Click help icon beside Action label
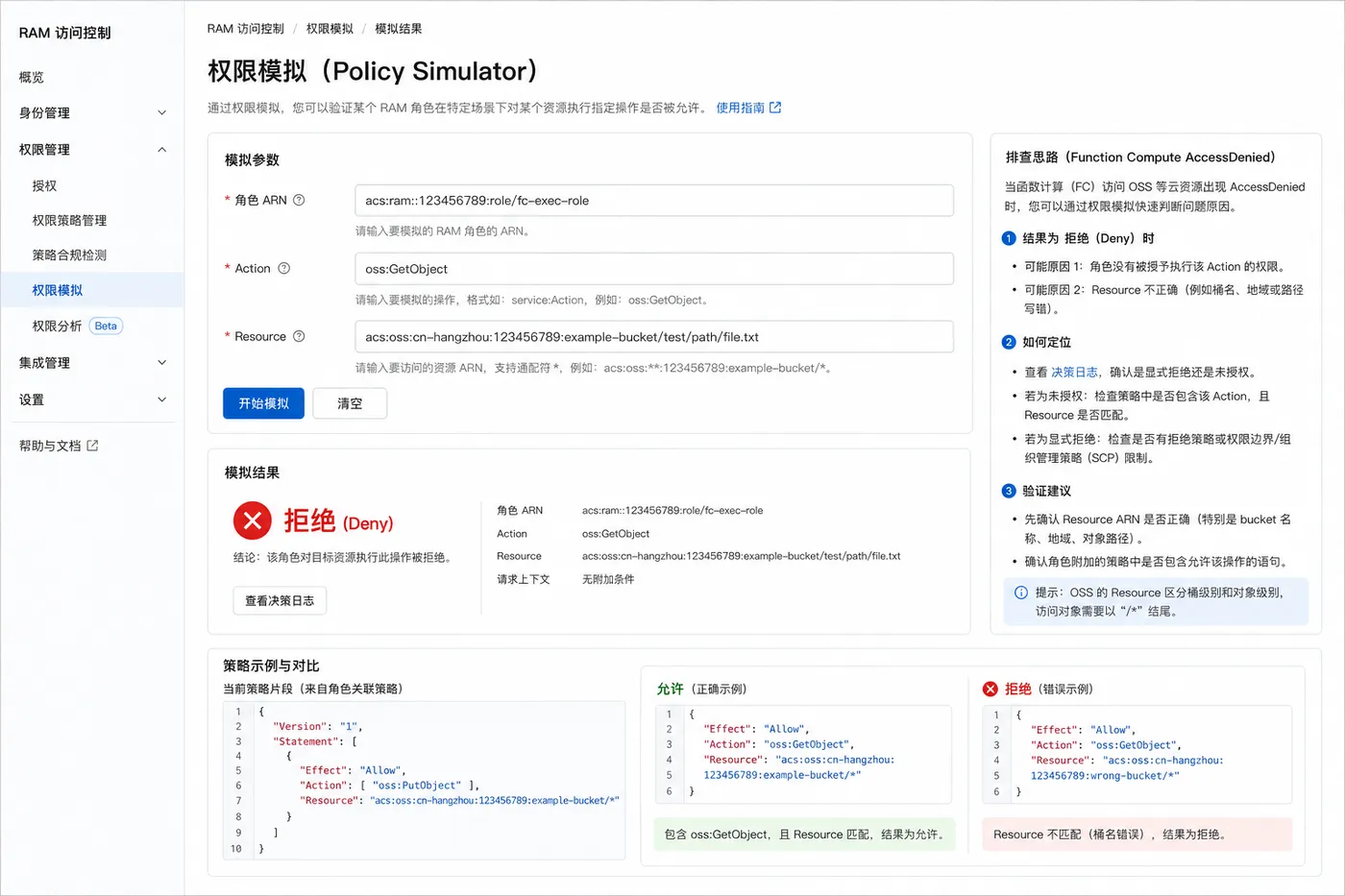 click(x=283, y=268)
